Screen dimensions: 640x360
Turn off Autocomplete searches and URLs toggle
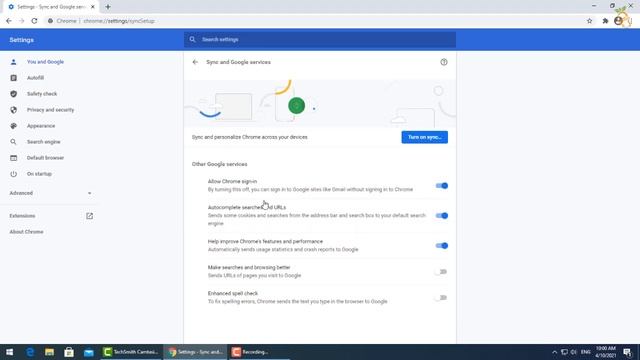pos(442,216)
